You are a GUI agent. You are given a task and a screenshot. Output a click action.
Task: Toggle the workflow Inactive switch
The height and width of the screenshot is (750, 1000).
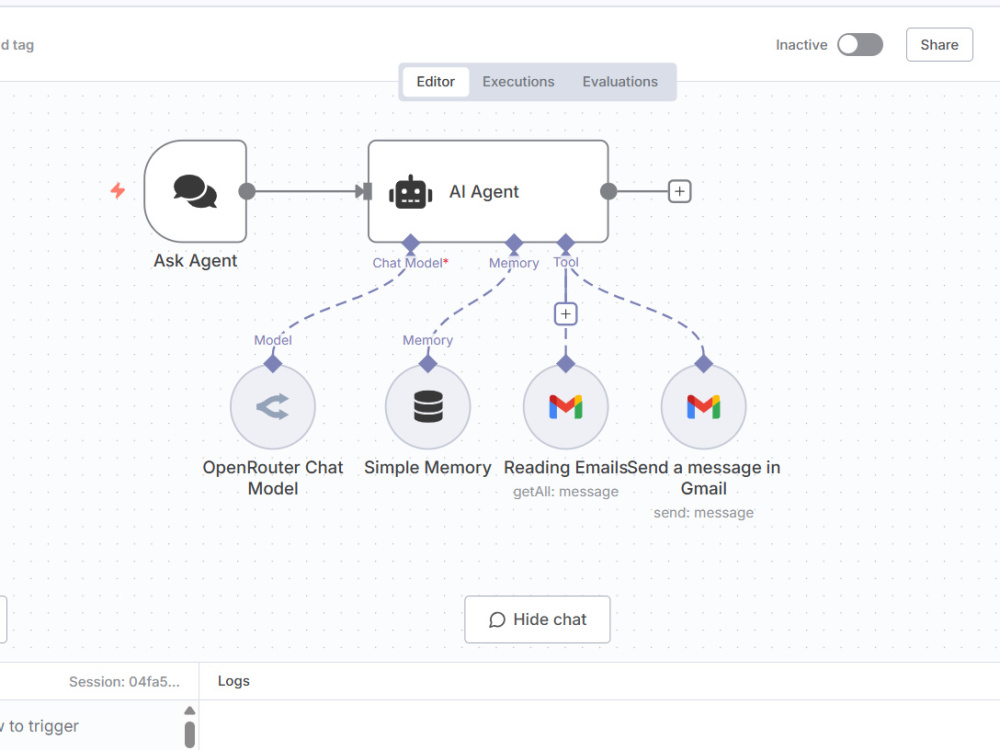860,45
